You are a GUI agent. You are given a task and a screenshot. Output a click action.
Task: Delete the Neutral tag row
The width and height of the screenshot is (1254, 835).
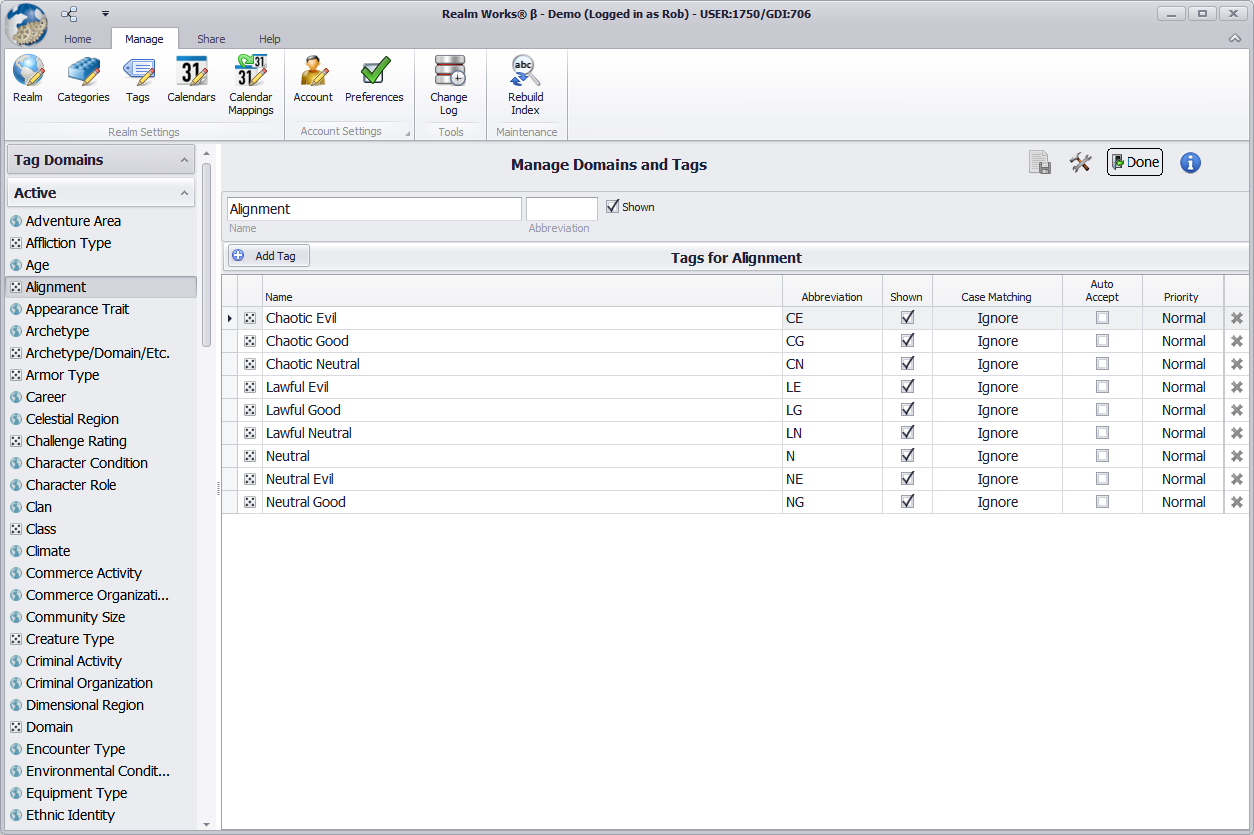click(x=1237, y=456)
